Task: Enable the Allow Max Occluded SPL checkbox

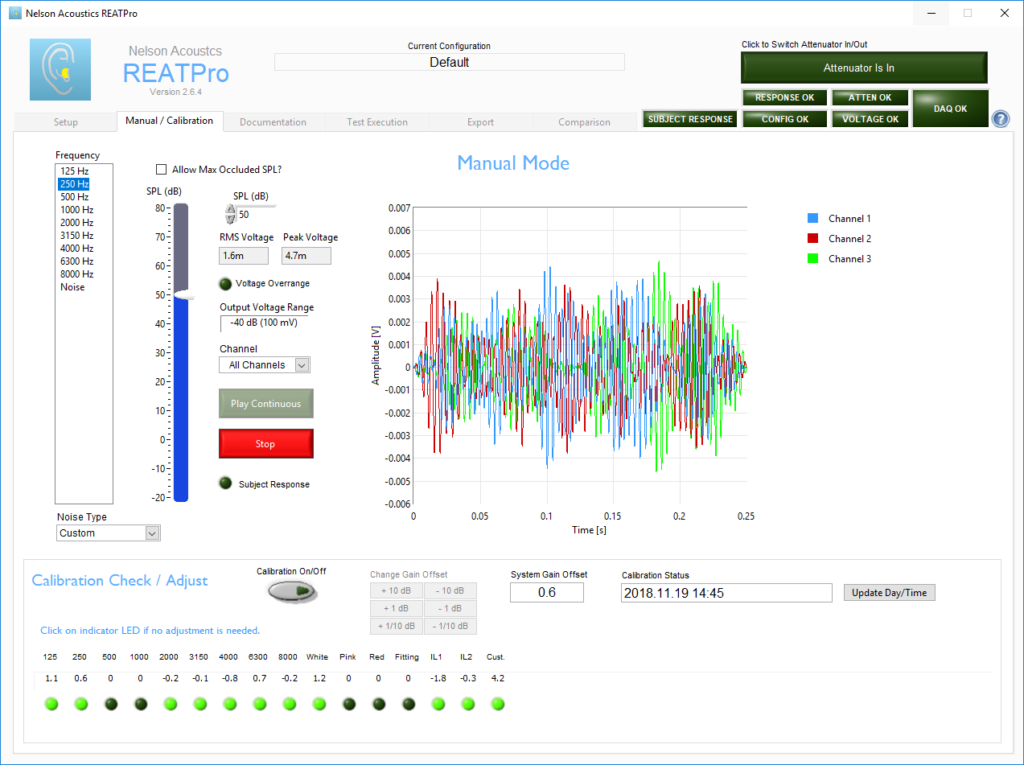Action: (x=163, y=169)
